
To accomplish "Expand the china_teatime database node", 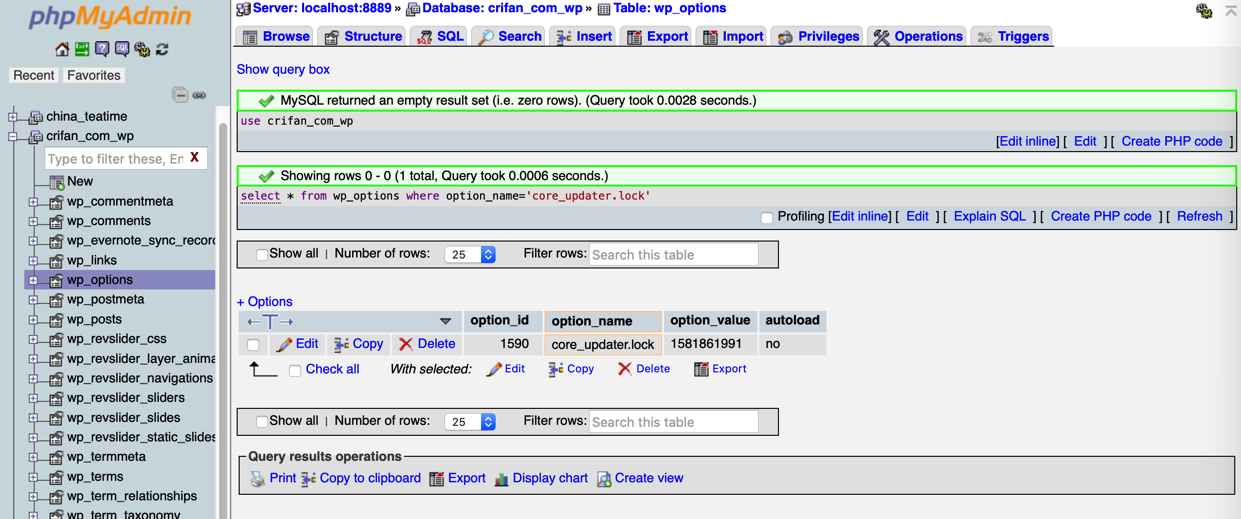I will [x=13, y=117].
